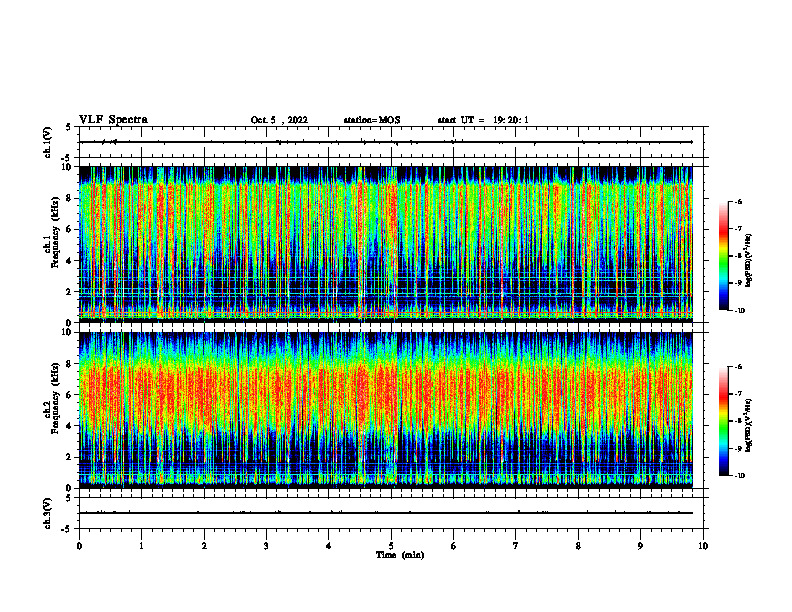Image resolution: width=792 pixels, height=612 pixels.
Task: Click the date "Oct. 5, 2022"
Action: [x=279, y=120]
